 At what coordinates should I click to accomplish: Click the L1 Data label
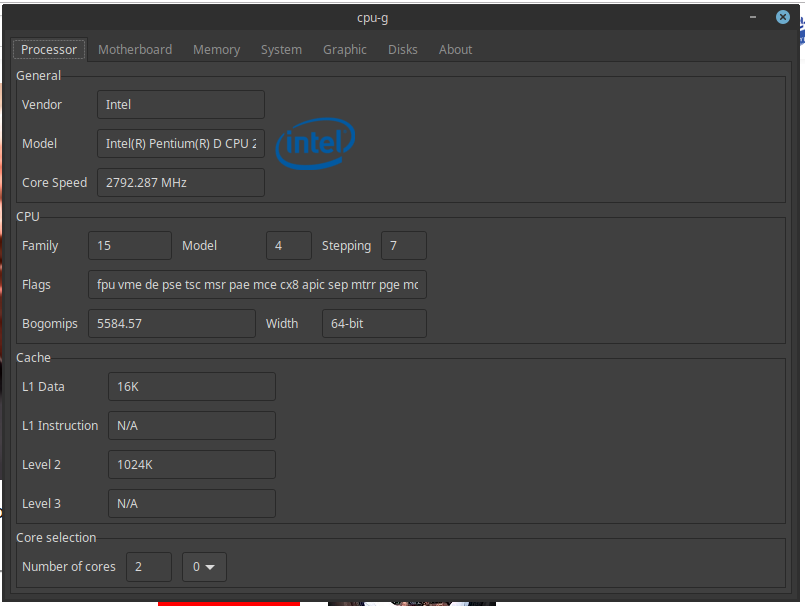[x=43, y=387]
